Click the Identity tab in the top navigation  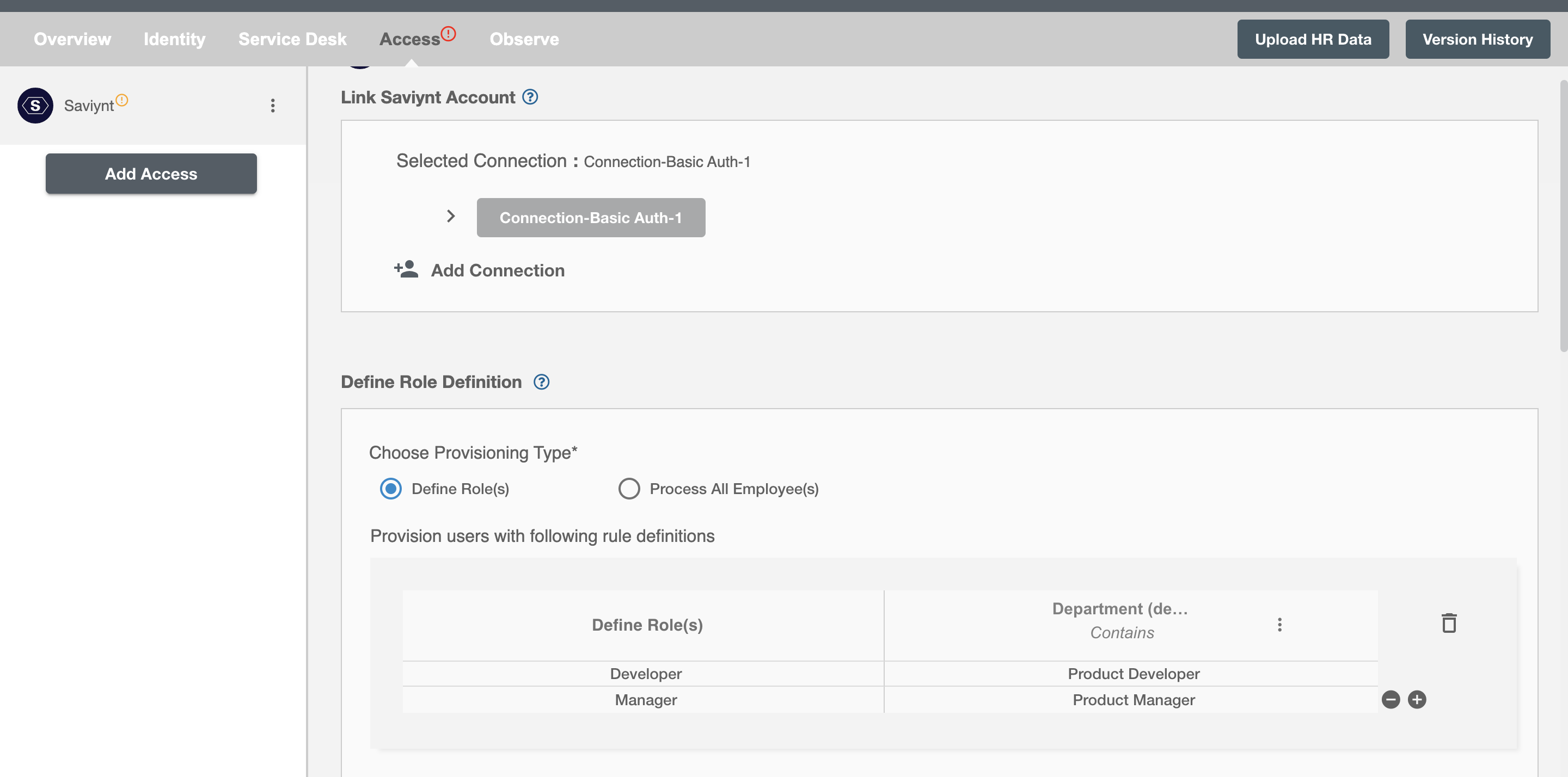coord(174,38)
